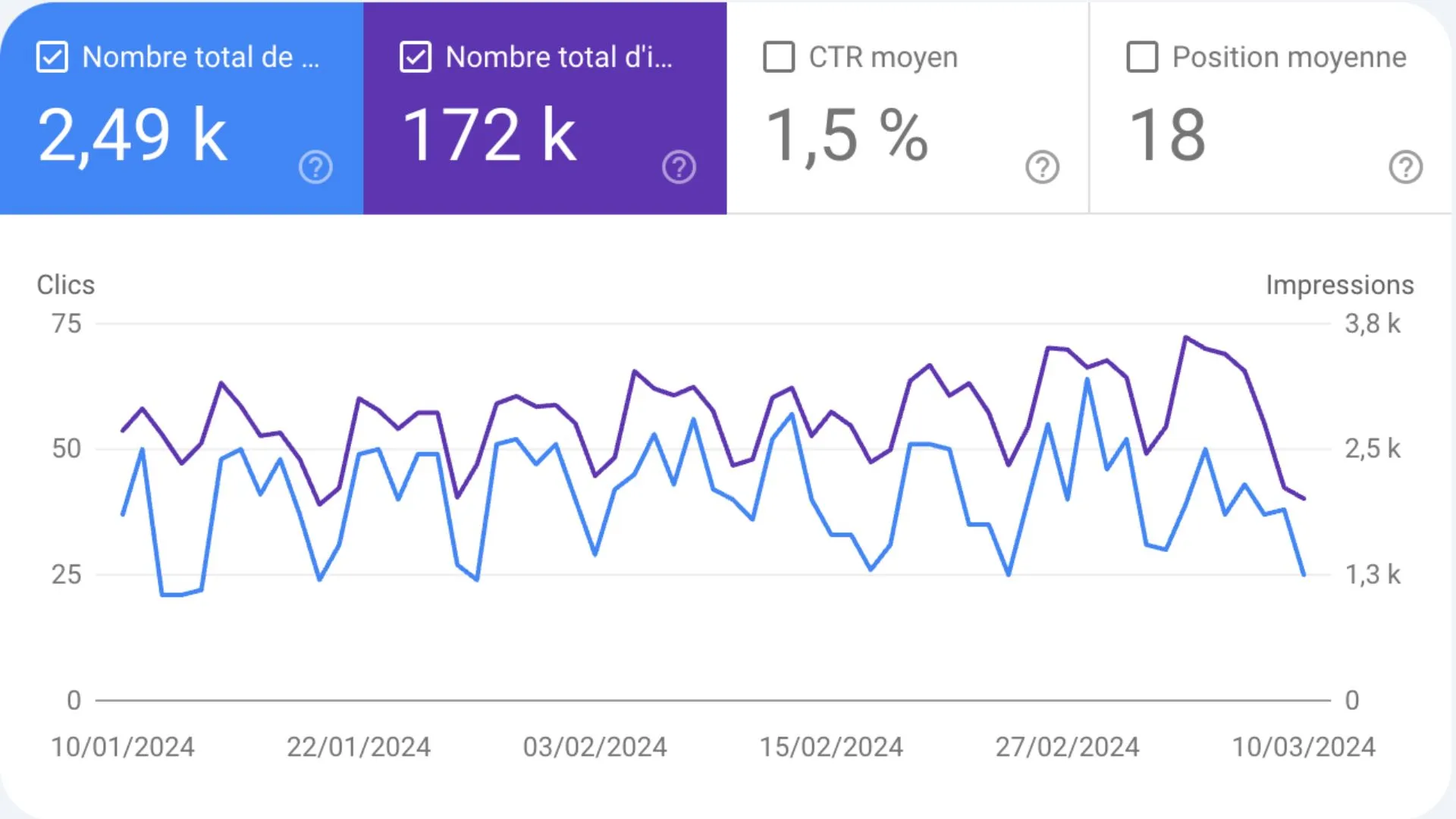The image size is (1456, 819).
Task: Open the help icon beside CTR moyen
Action: 1042,167
